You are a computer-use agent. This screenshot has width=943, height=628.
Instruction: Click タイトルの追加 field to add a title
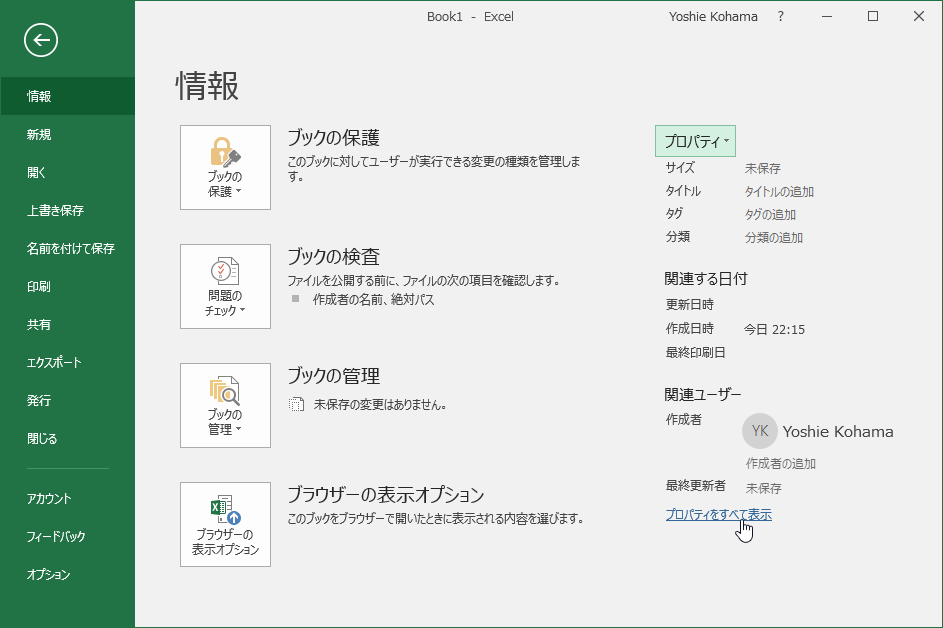pyautogui.click(x=779, y=192)
